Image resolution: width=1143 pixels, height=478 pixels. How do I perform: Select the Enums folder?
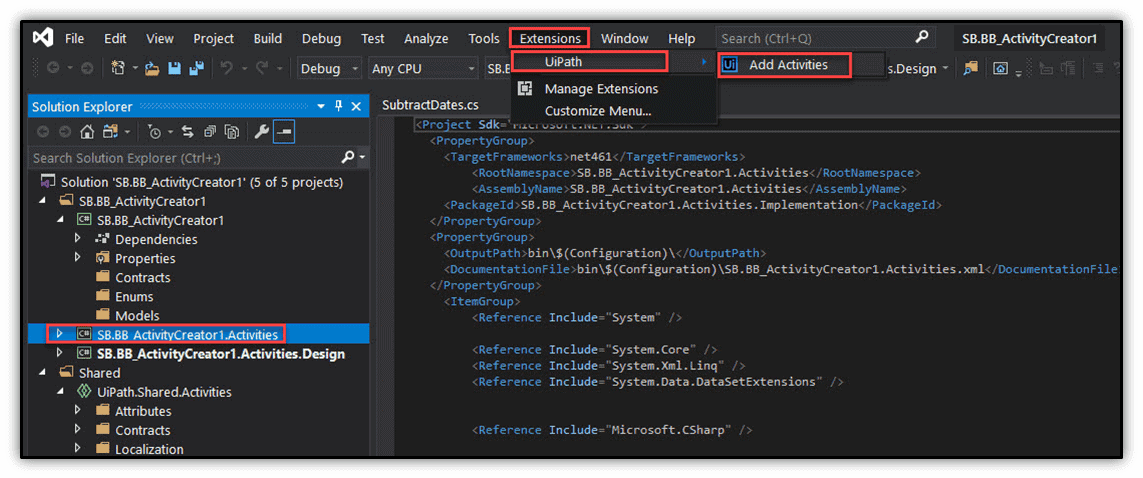click(134, 297)
